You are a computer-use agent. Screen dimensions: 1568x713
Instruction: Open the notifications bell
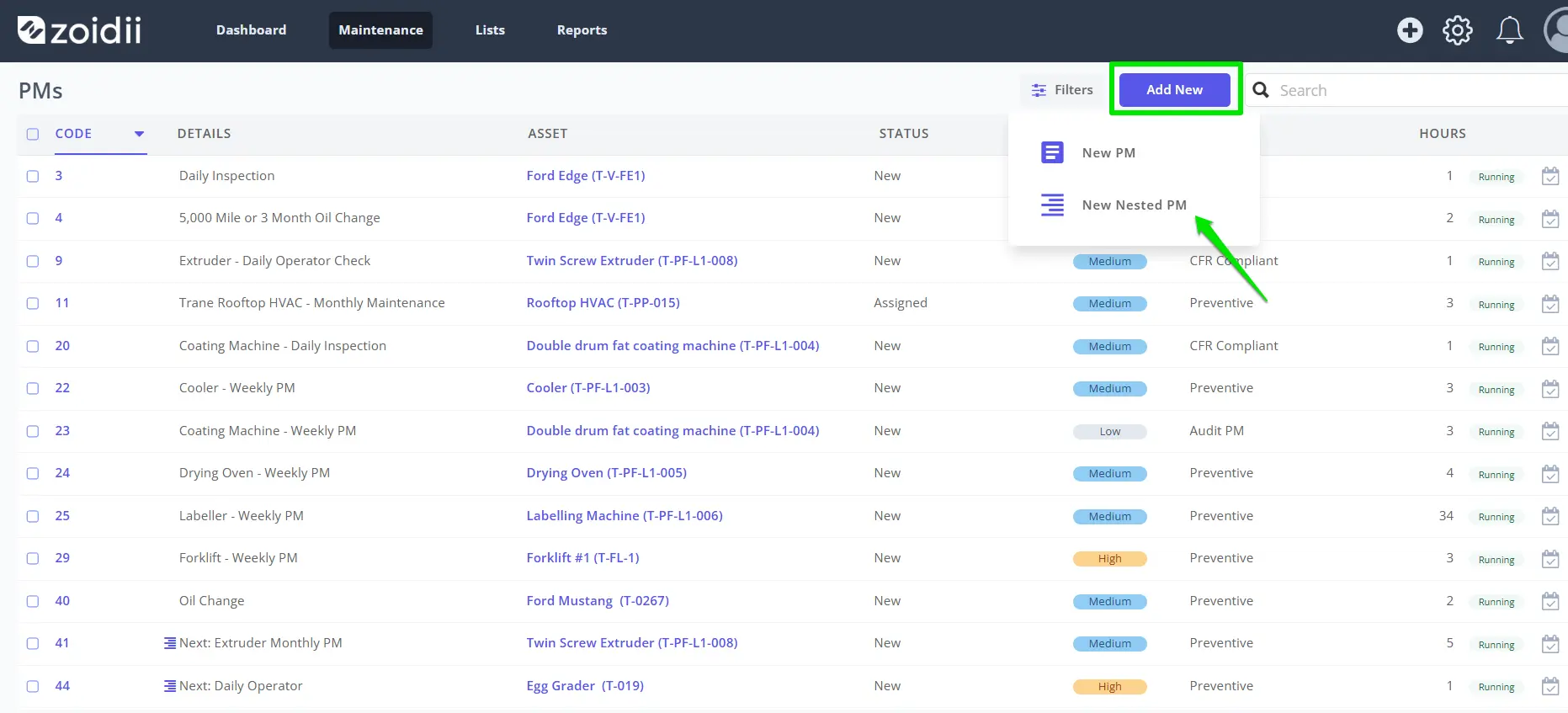point(1509,30)
